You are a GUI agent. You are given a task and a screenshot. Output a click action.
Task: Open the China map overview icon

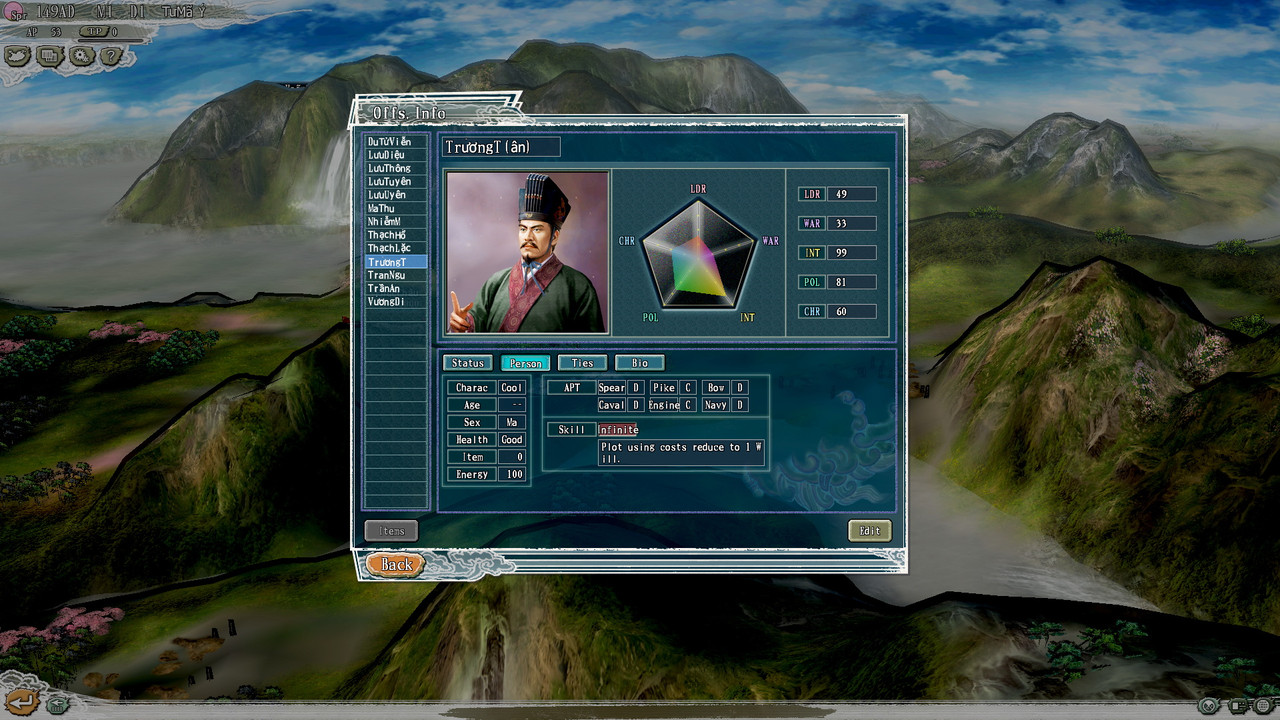tap(17, 56)
